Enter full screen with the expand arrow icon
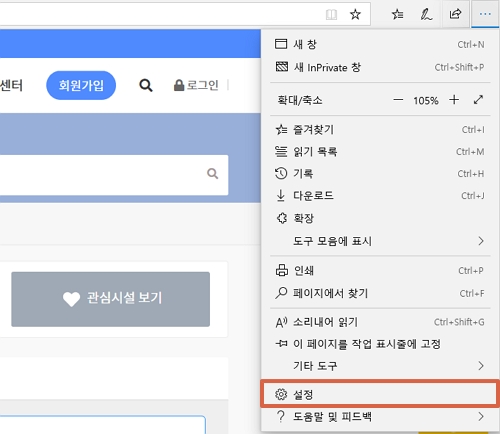 pos(478,100)
